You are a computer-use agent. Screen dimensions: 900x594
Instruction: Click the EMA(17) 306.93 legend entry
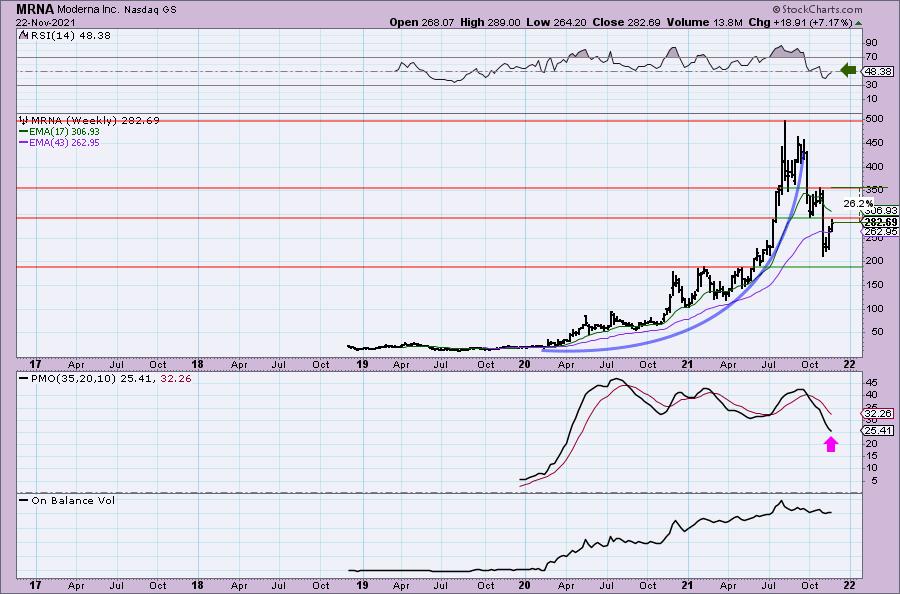(x=64, y=131)
